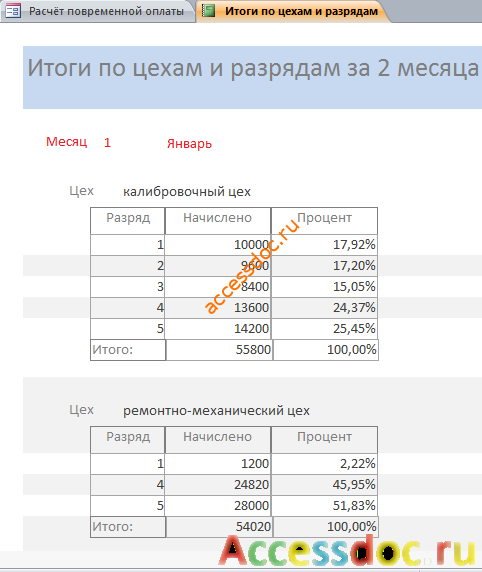Click the month name Январь
This screenshot has height=572, width=482.
coord(189,143)
